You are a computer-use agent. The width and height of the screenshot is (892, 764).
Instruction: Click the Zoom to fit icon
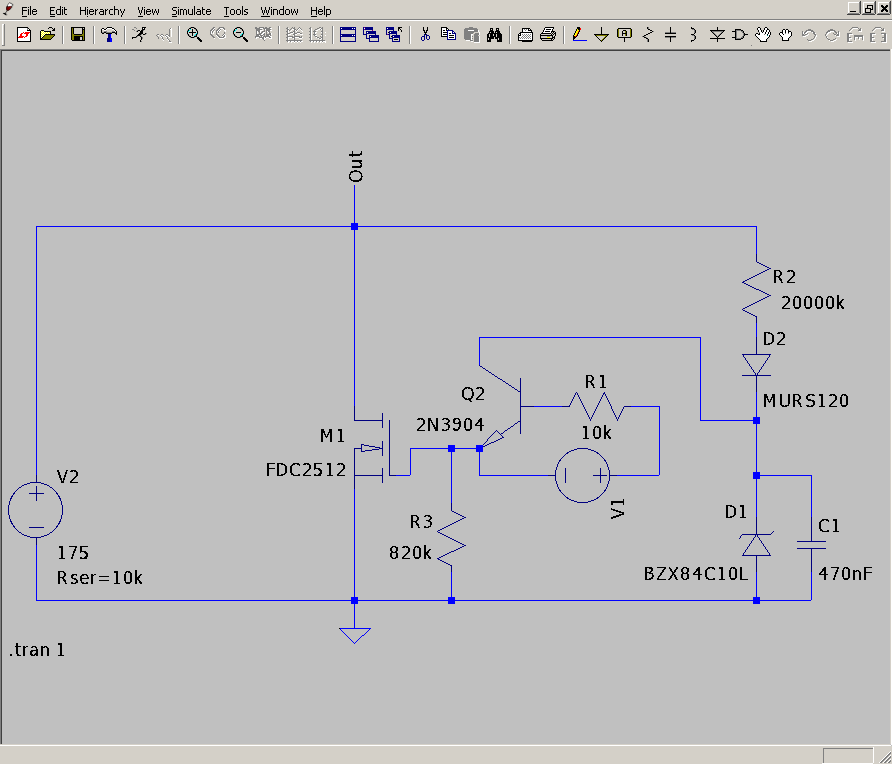tap(263, 35)
